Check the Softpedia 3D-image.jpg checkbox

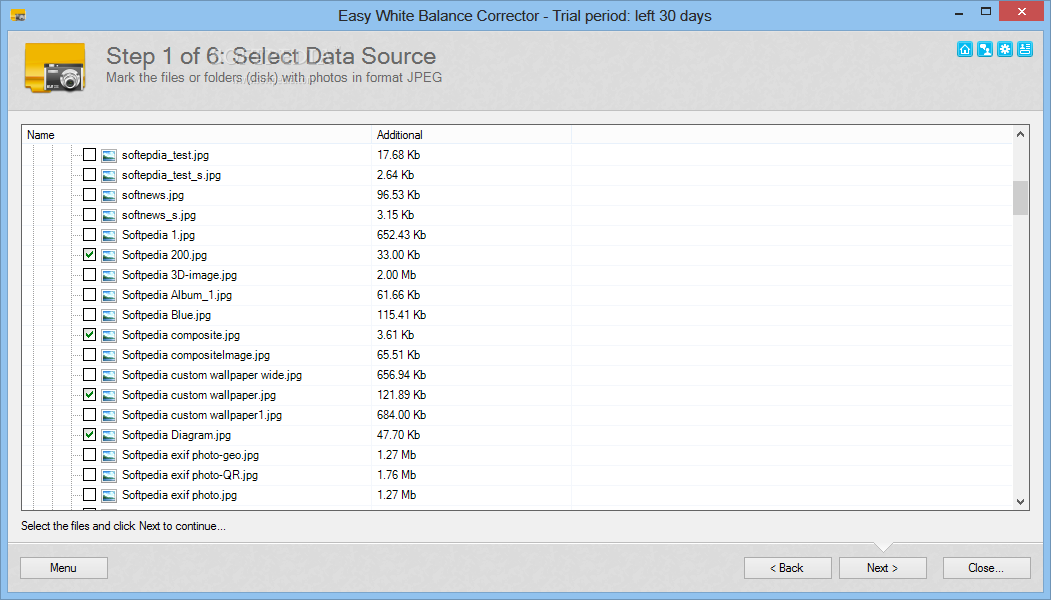[x=89, y=275]
